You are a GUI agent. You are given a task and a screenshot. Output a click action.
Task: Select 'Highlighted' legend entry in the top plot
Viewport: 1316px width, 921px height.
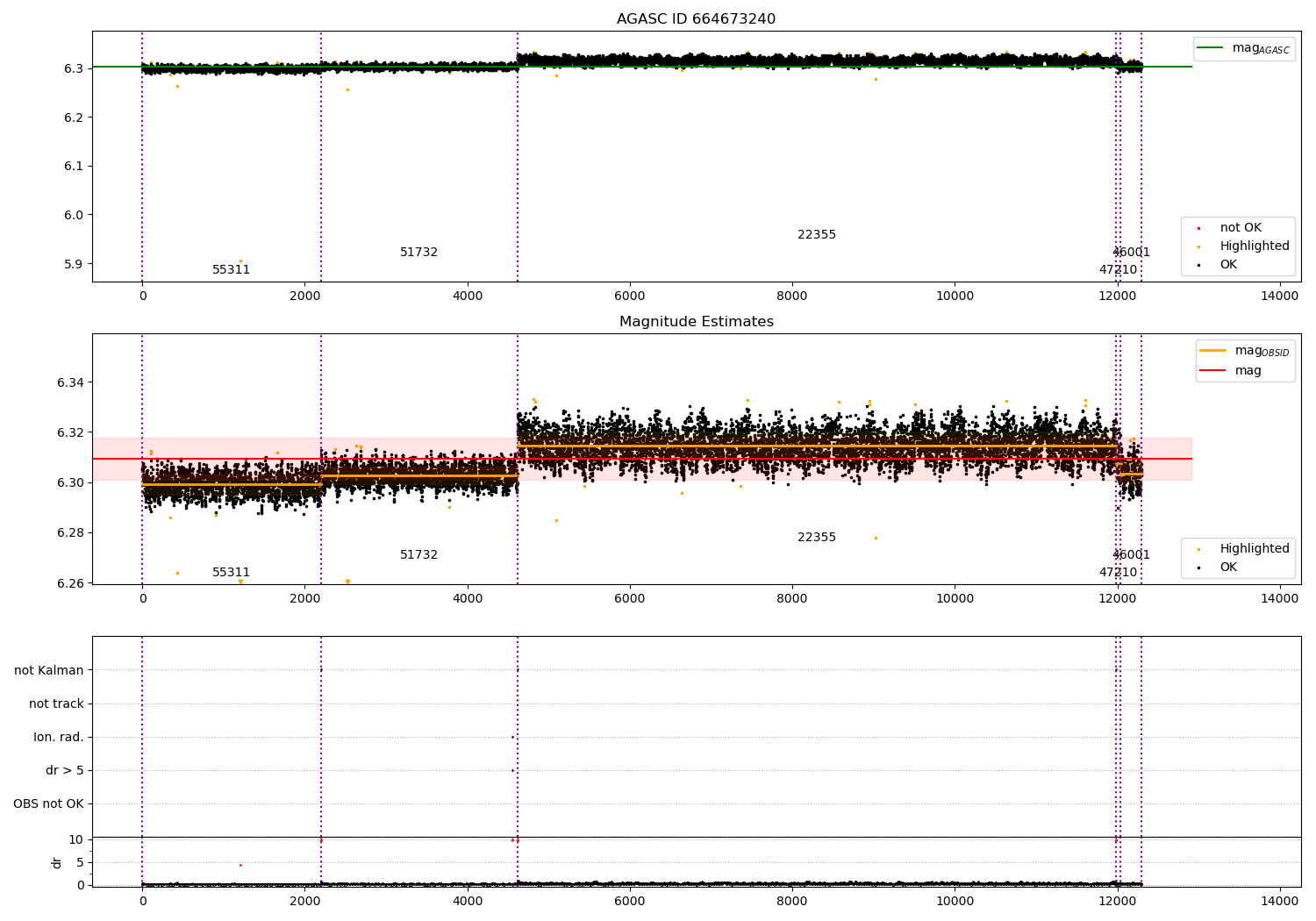click(1255, 246)
